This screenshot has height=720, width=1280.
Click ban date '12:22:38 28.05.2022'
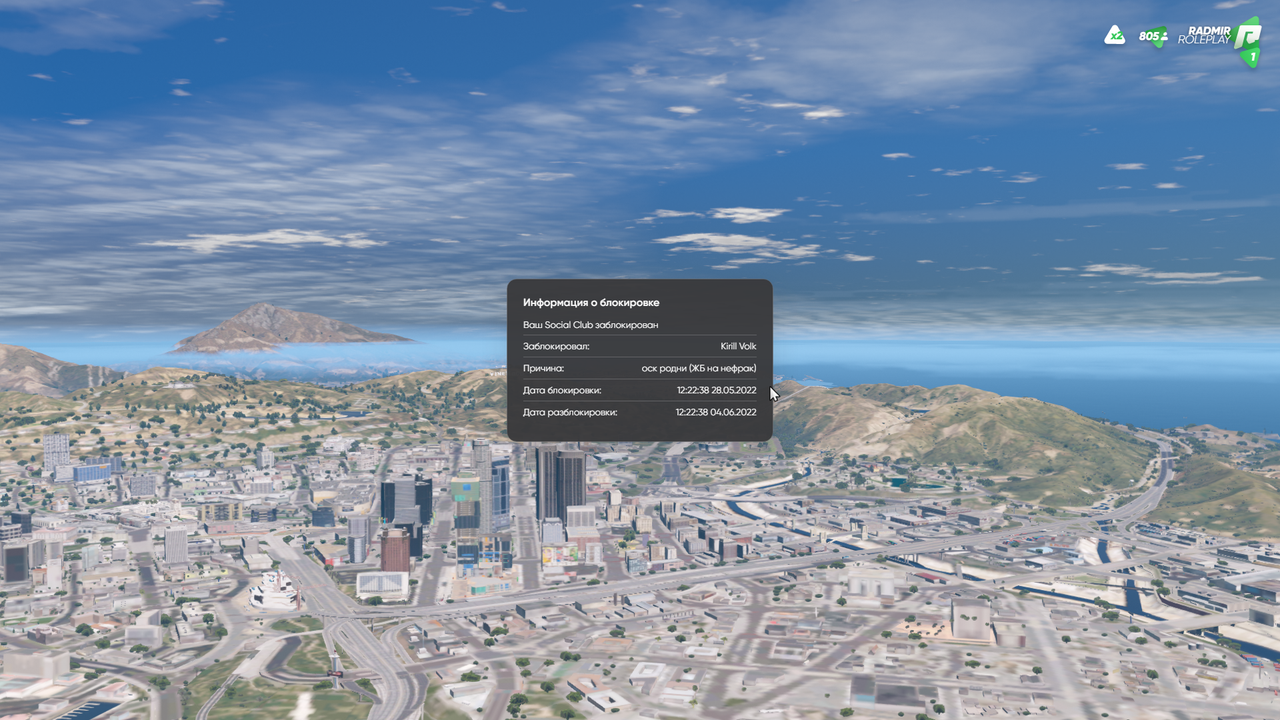pos(716,390)
